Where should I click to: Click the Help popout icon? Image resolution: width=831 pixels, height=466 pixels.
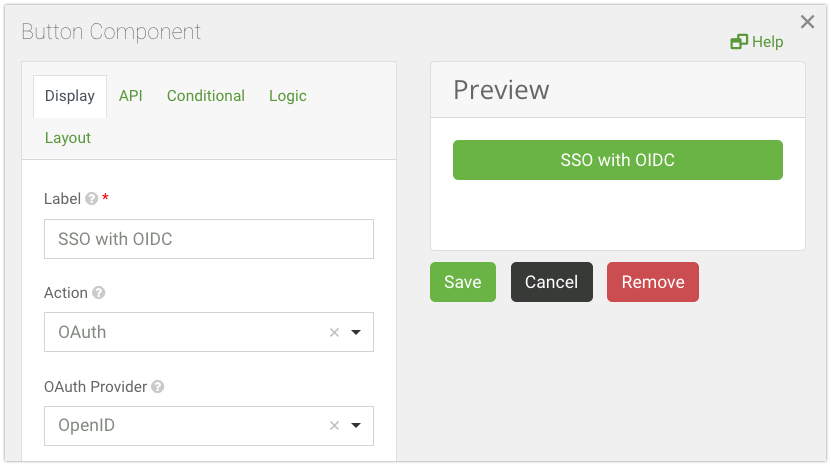coord(739,42)
